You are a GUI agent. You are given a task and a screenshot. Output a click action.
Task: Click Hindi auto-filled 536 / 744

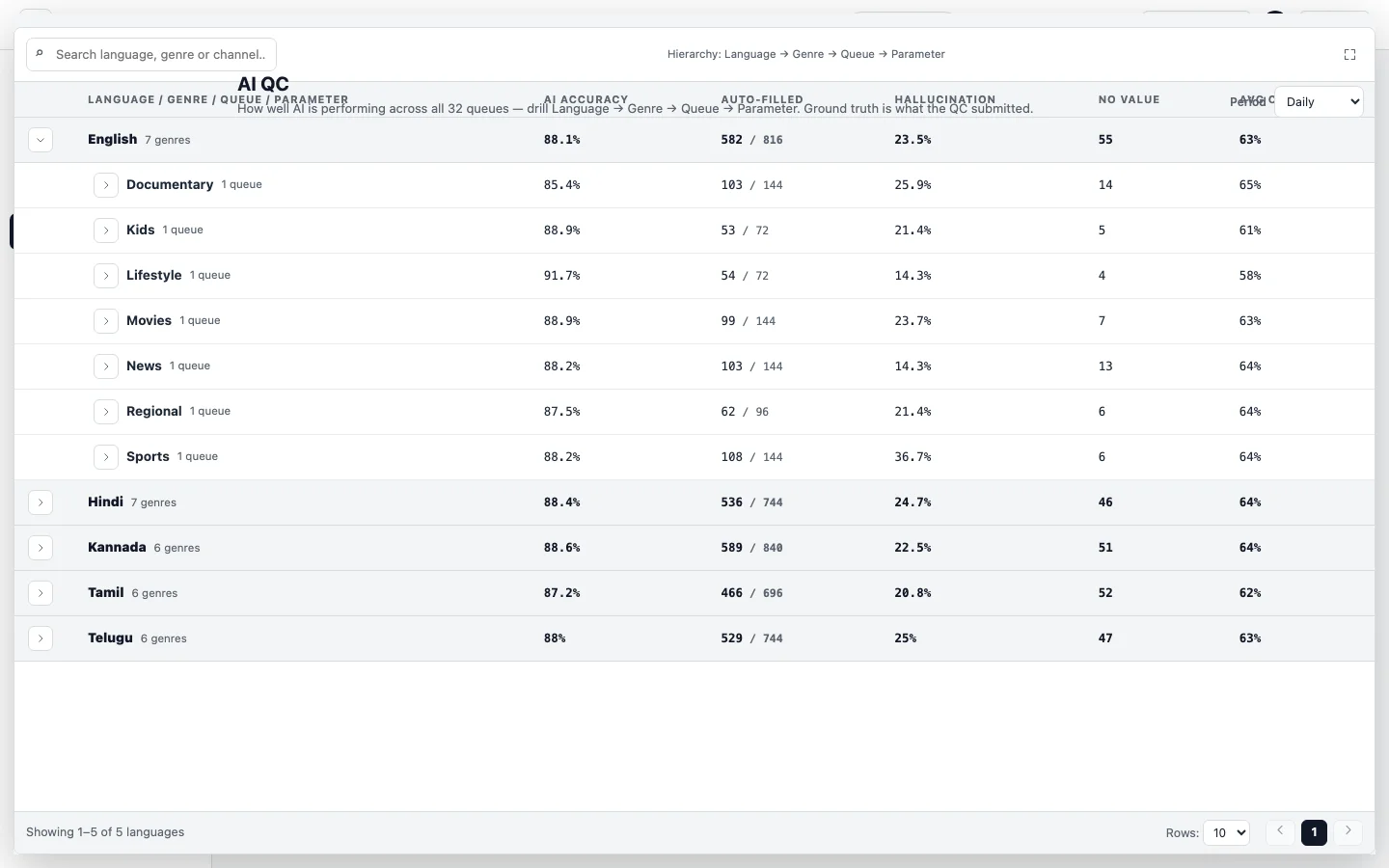point(751,502)
